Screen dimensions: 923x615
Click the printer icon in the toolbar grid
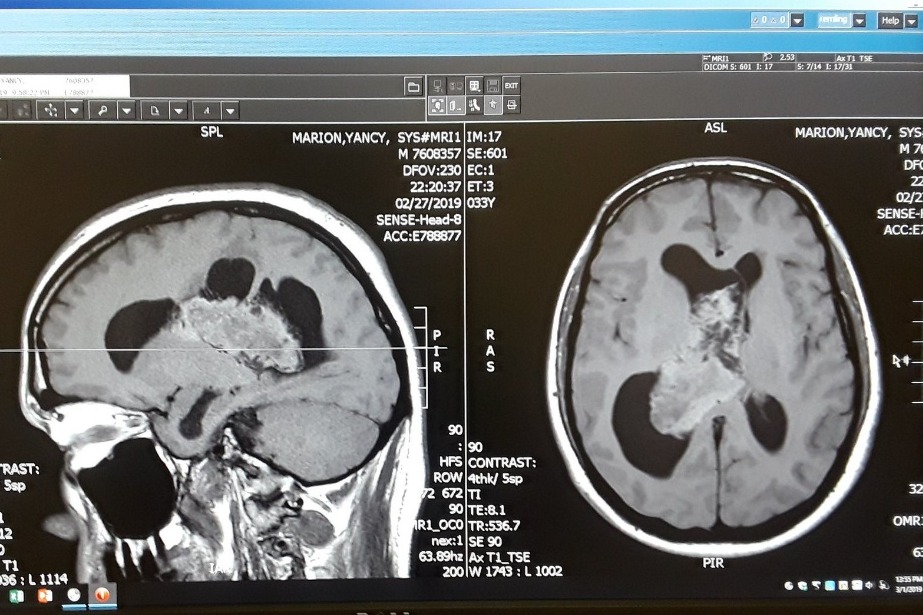[x=511, y=105]
